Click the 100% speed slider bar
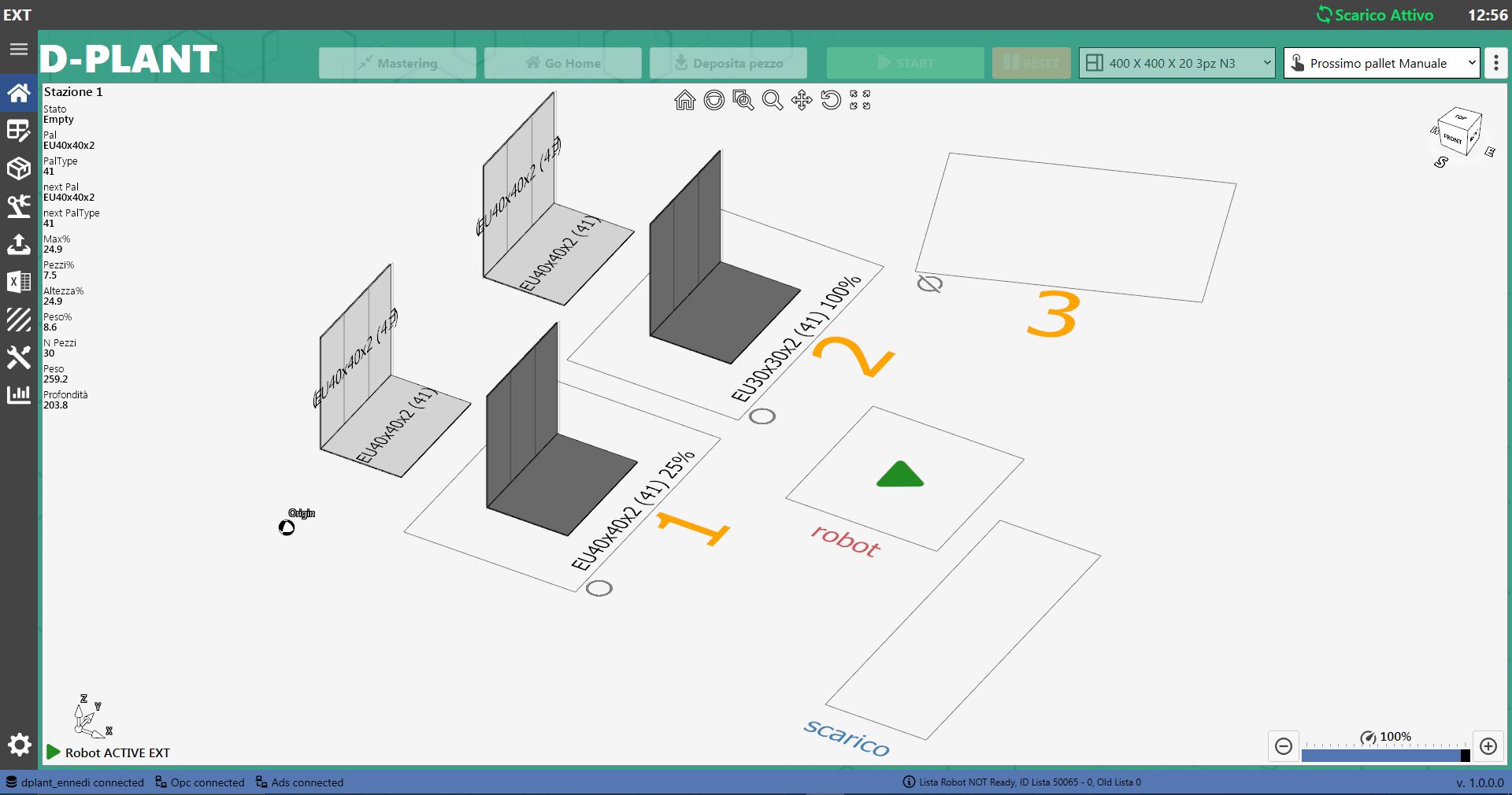Screen dimensions: 1512x795 coord(1386,756)
